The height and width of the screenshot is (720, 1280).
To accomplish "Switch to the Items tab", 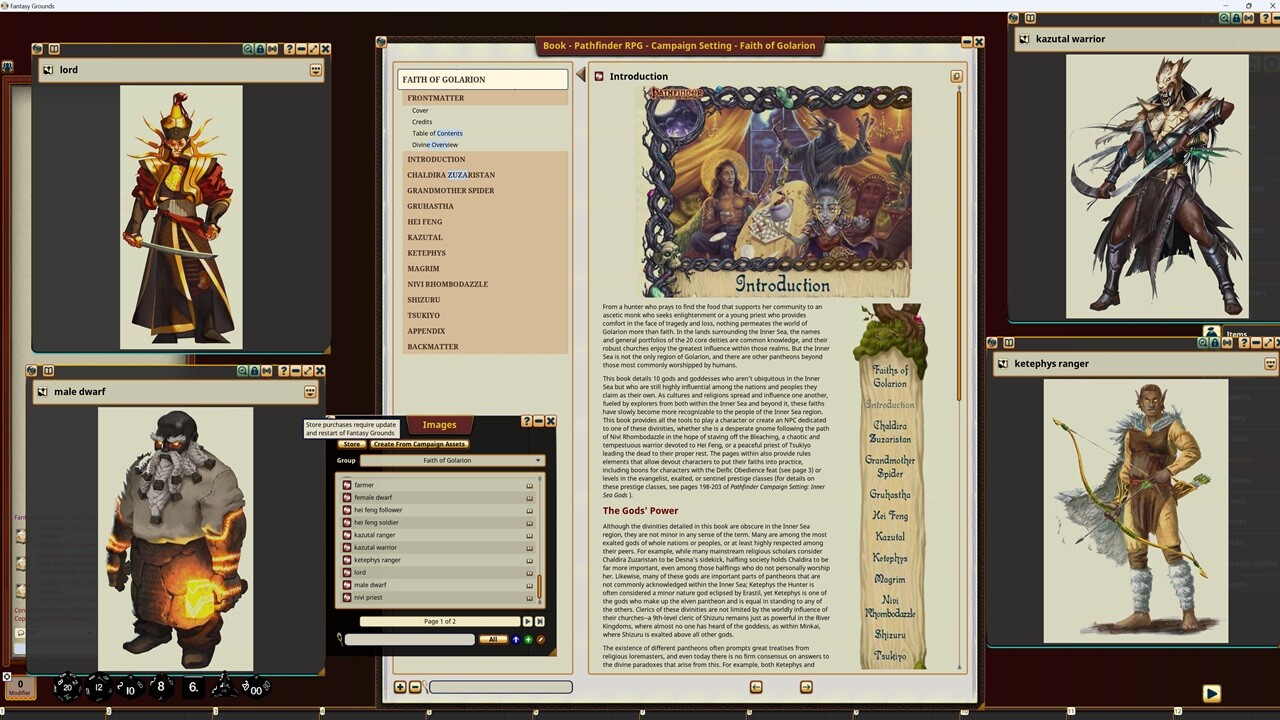I will pos(1237,335).
